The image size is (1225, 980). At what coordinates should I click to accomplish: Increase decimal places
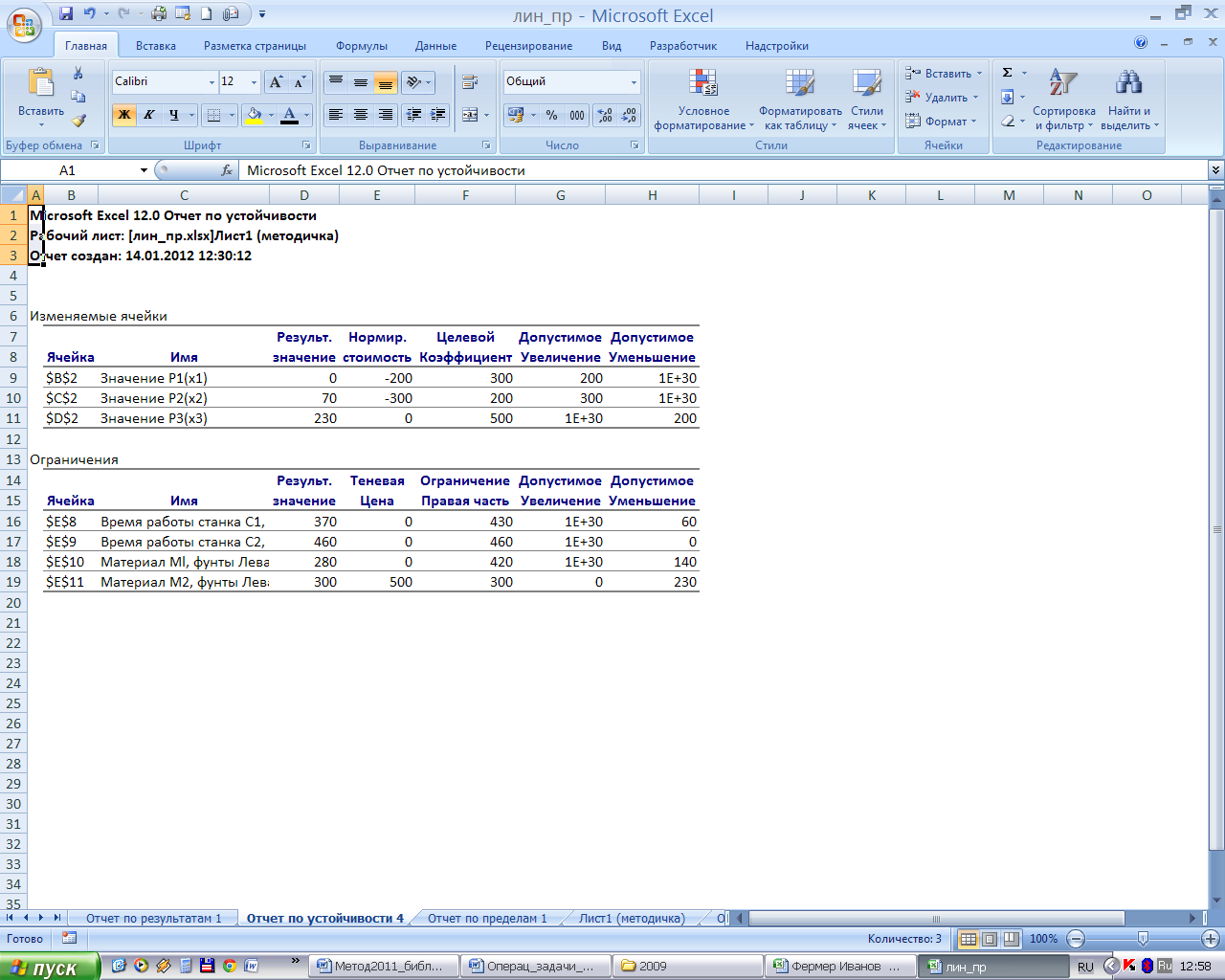pyautogui.click(x=605, y=115)
